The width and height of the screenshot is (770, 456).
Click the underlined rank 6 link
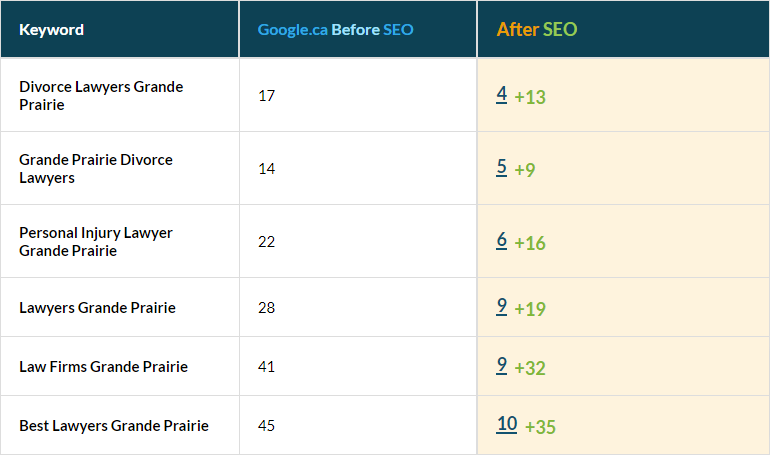[x=502, y=240]
